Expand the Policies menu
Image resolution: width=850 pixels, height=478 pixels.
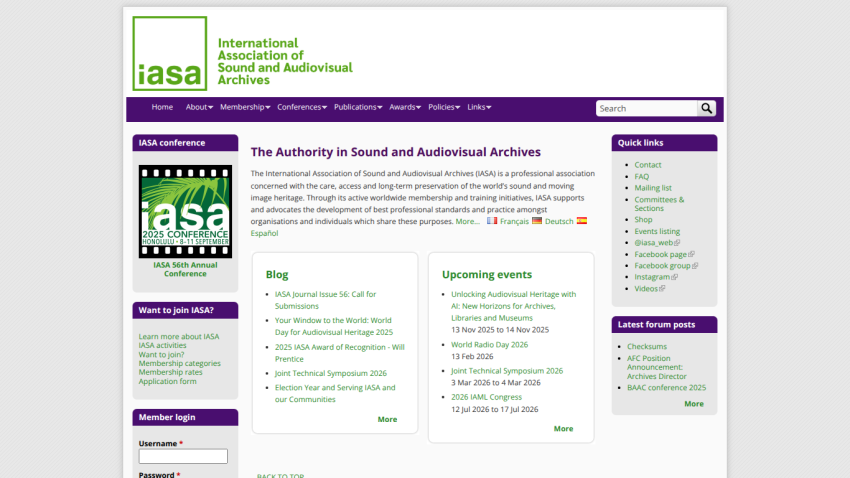pos(444,107)
